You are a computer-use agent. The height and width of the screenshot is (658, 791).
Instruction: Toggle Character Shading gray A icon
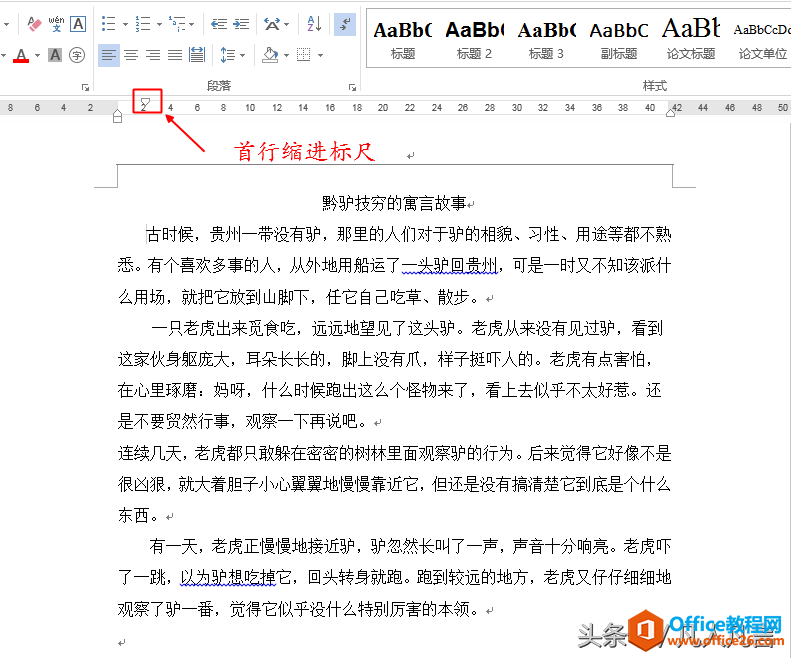[55, 55]
